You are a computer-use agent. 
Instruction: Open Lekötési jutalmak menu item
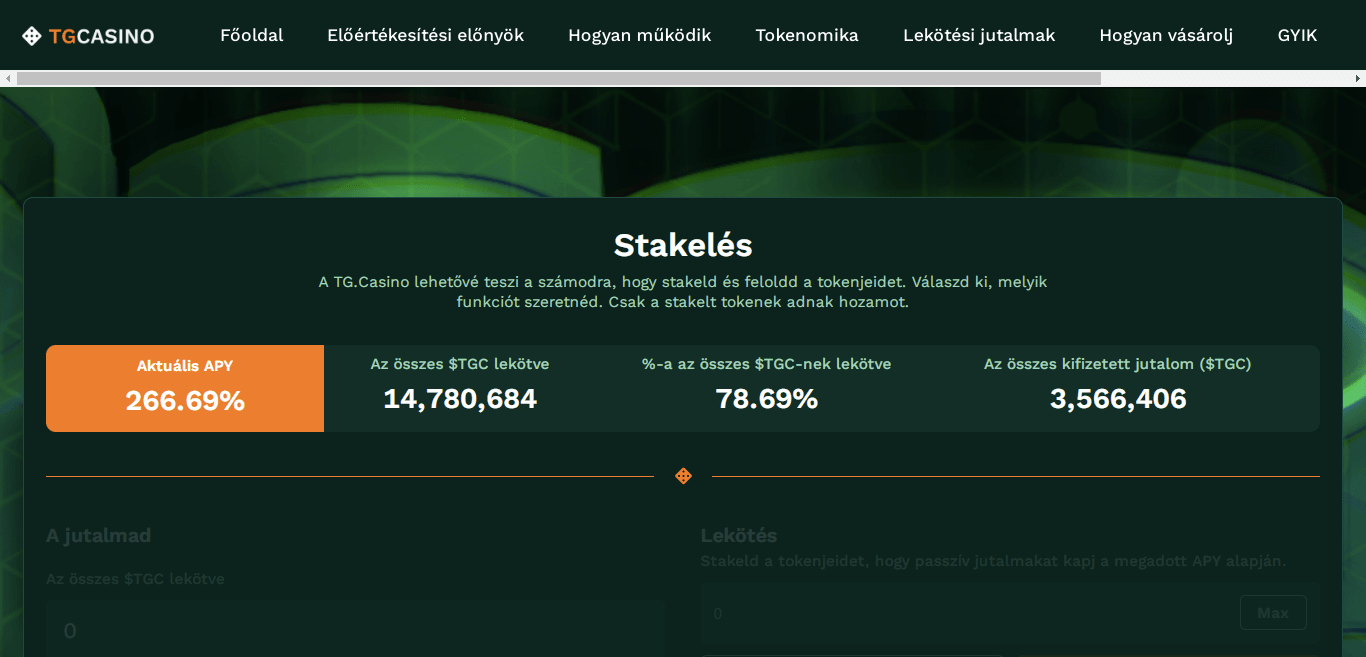pyautogui.click(x=979, y=36)
